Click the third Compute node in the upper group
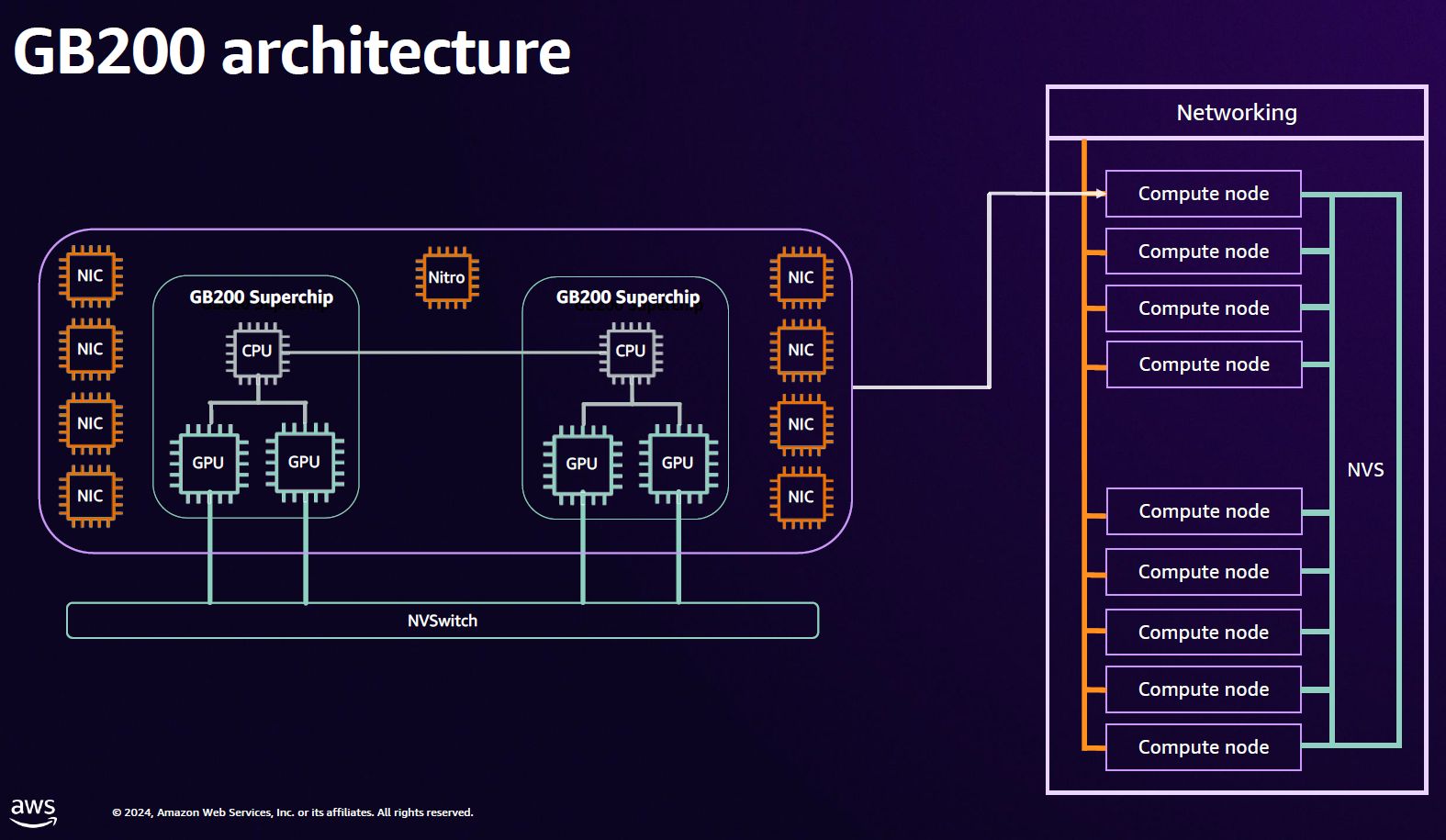The height and width of the screenshot is (840, 1446). [1204, 308]
